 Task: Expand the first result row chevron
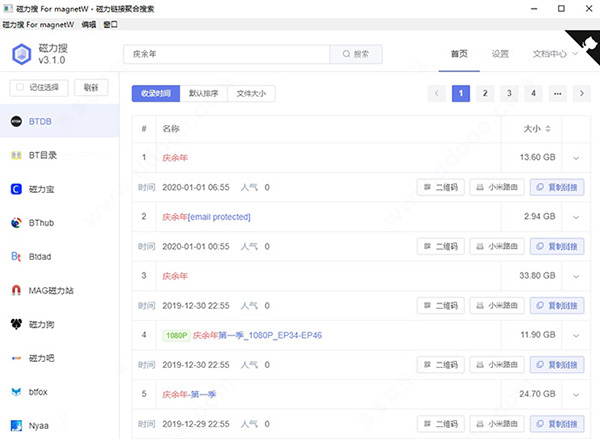[576, 158]
